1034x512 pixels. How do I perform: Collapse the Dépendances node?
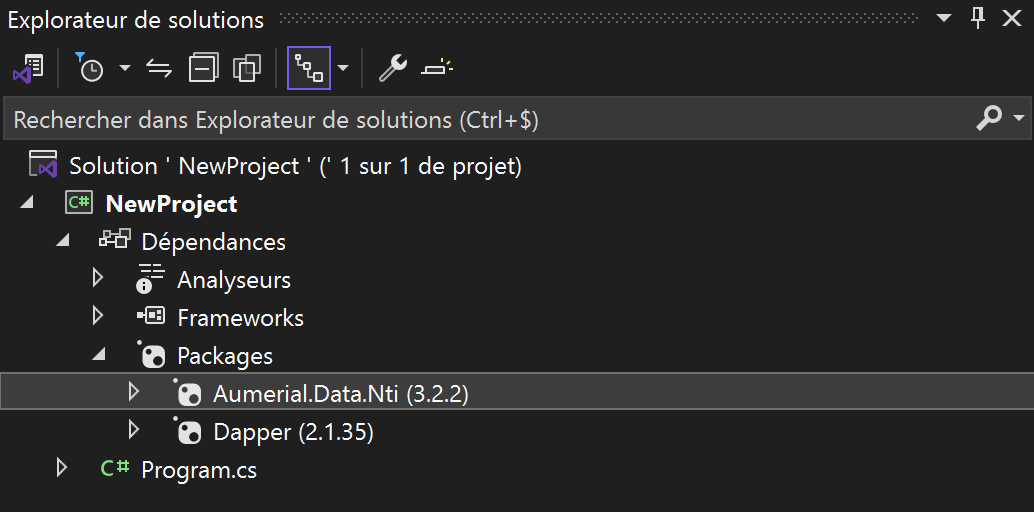click(62, 242)
